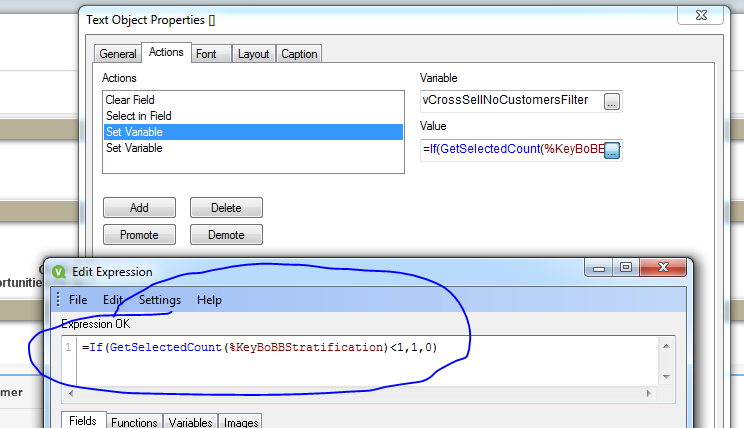Select the highlighted Set Variable action
Viewport: 744px width, 428px height.
point(253,132)
